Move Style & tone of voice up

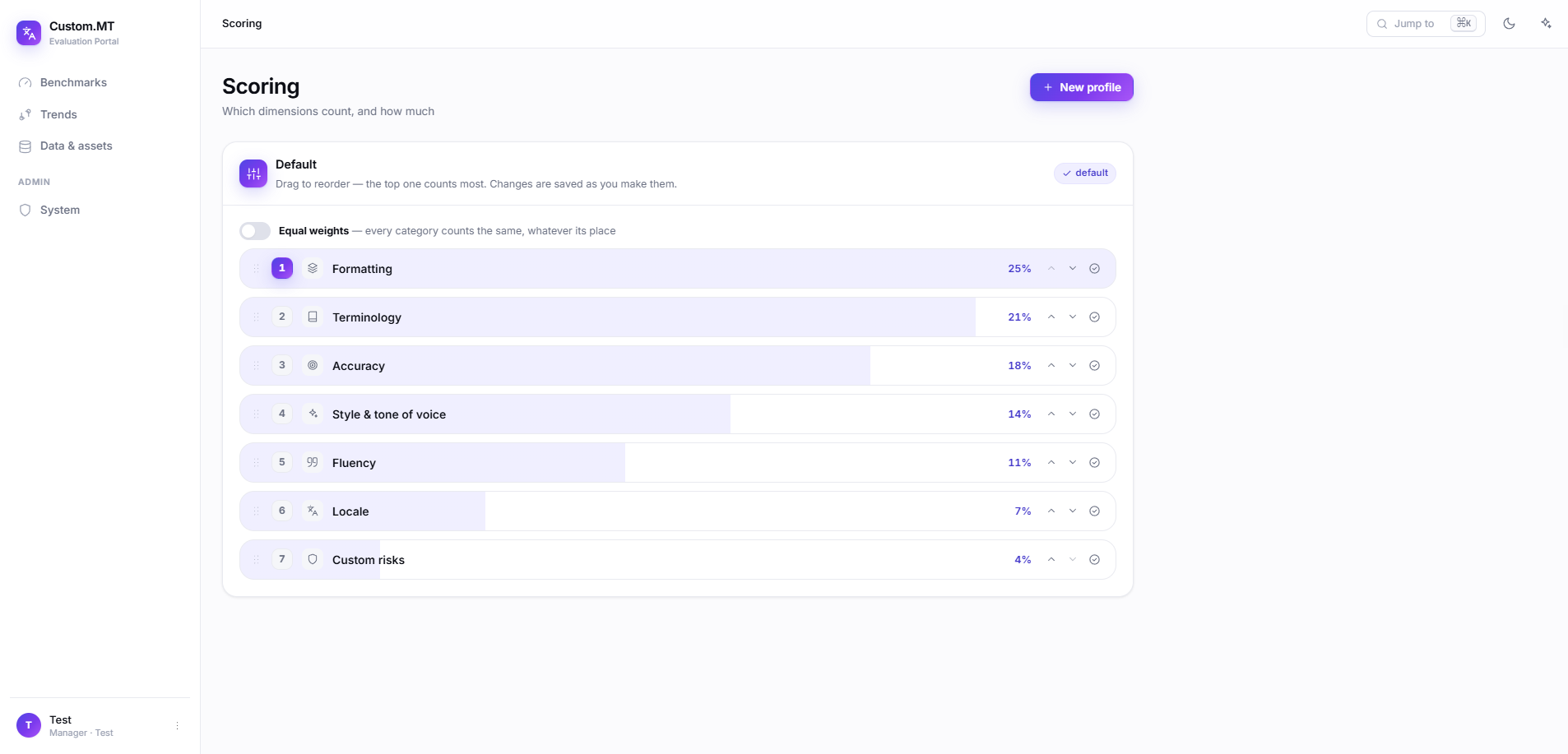tap(1051, 414)
